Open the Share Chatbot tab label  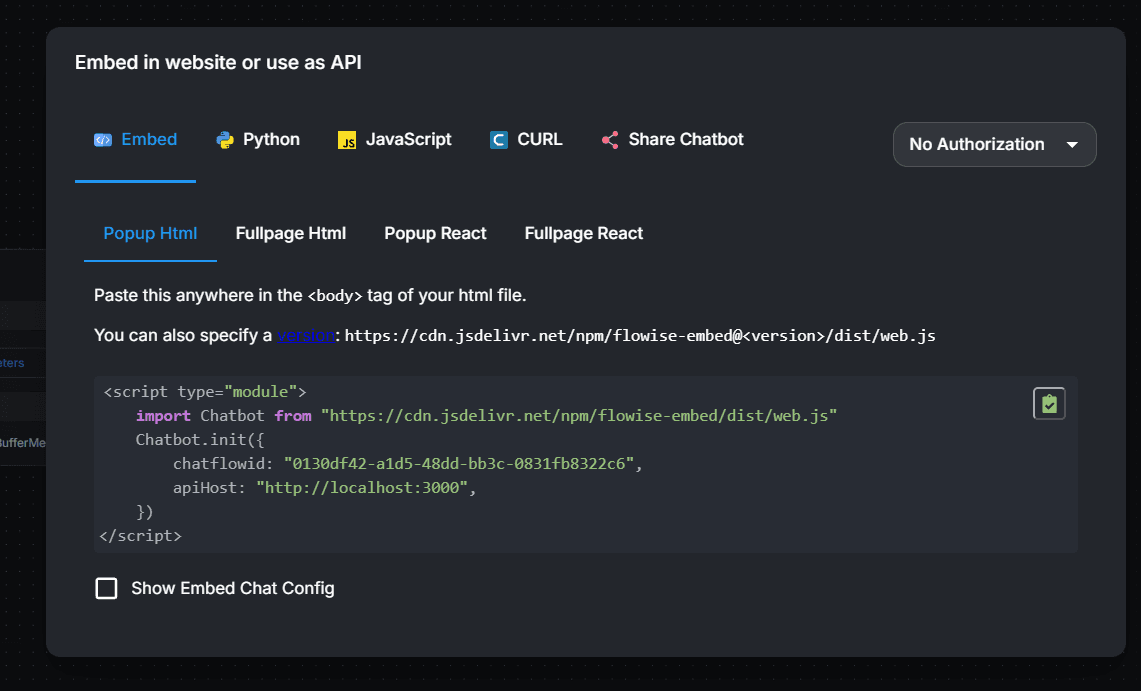tap(686, 139)
